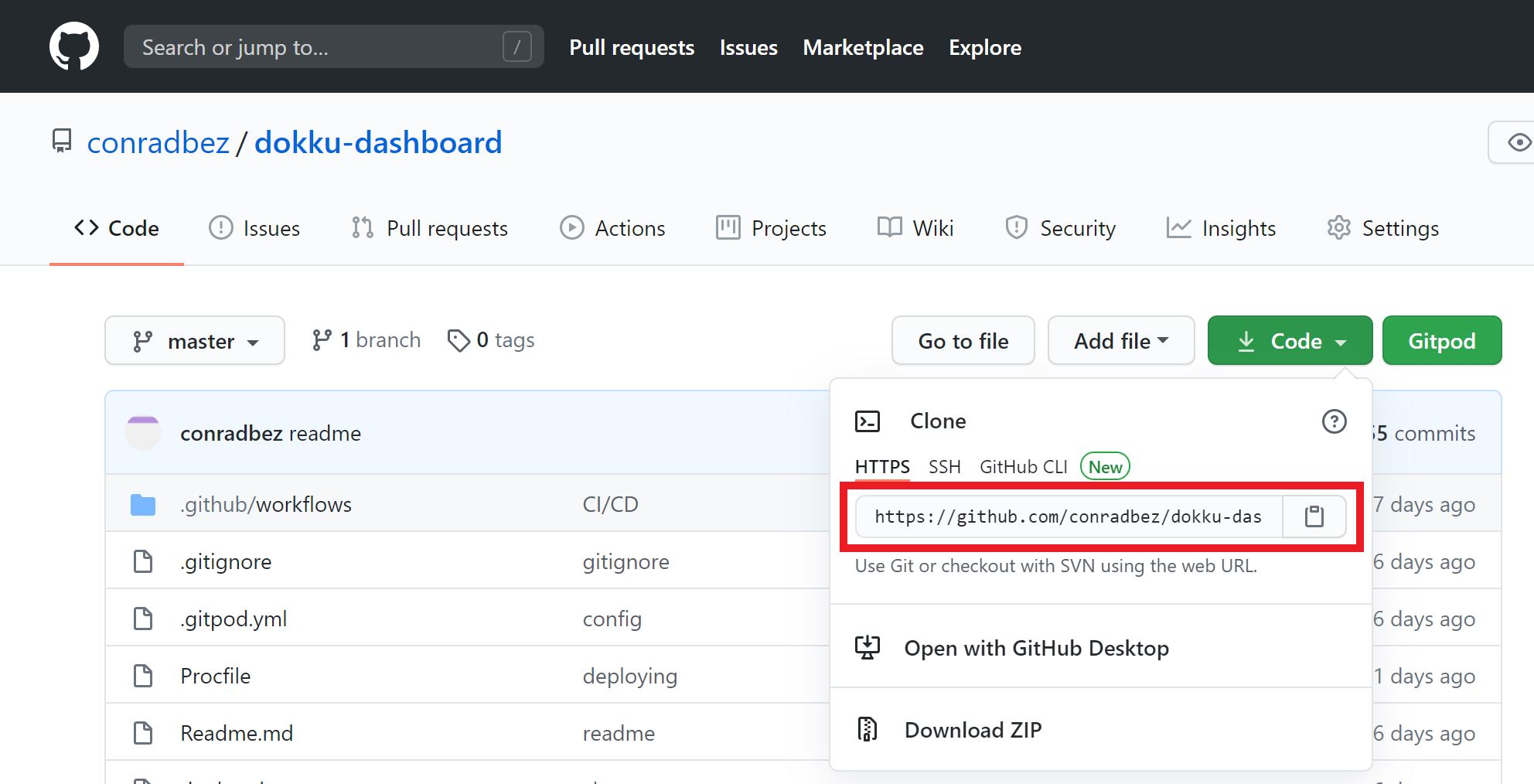This screenshot has height=784, width=1534.
Task: Open Issues in top navigation bar
Action: tap(748, 47)
